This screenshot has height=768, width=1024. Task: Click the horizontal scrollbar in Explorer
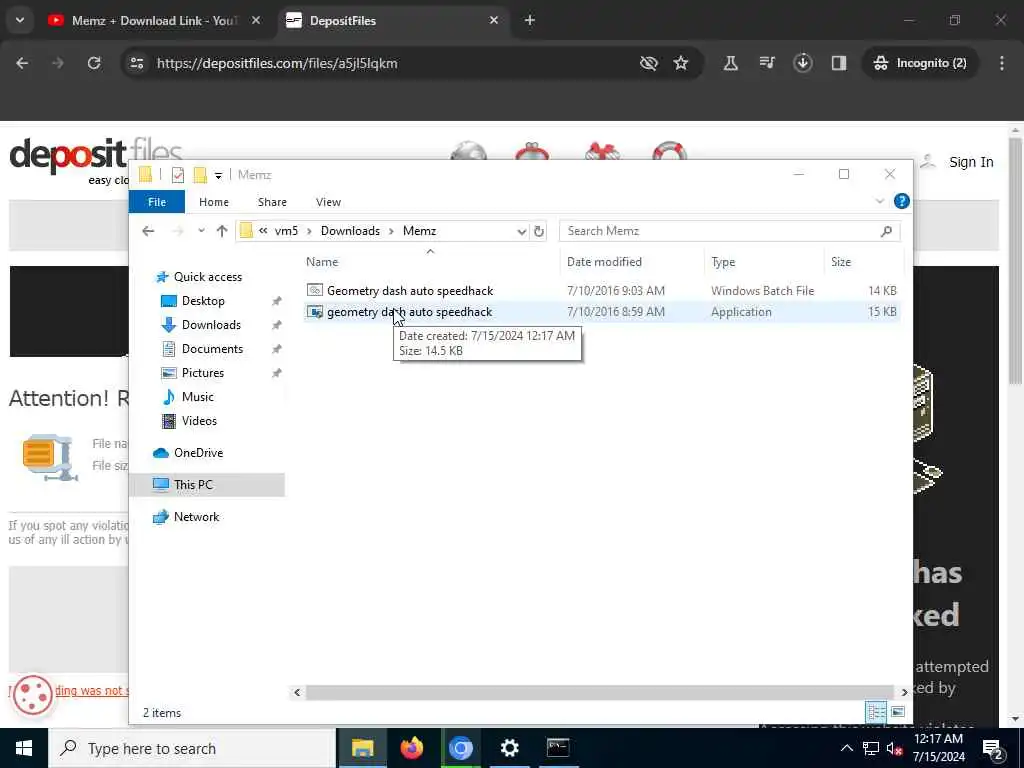pos(600,692)
